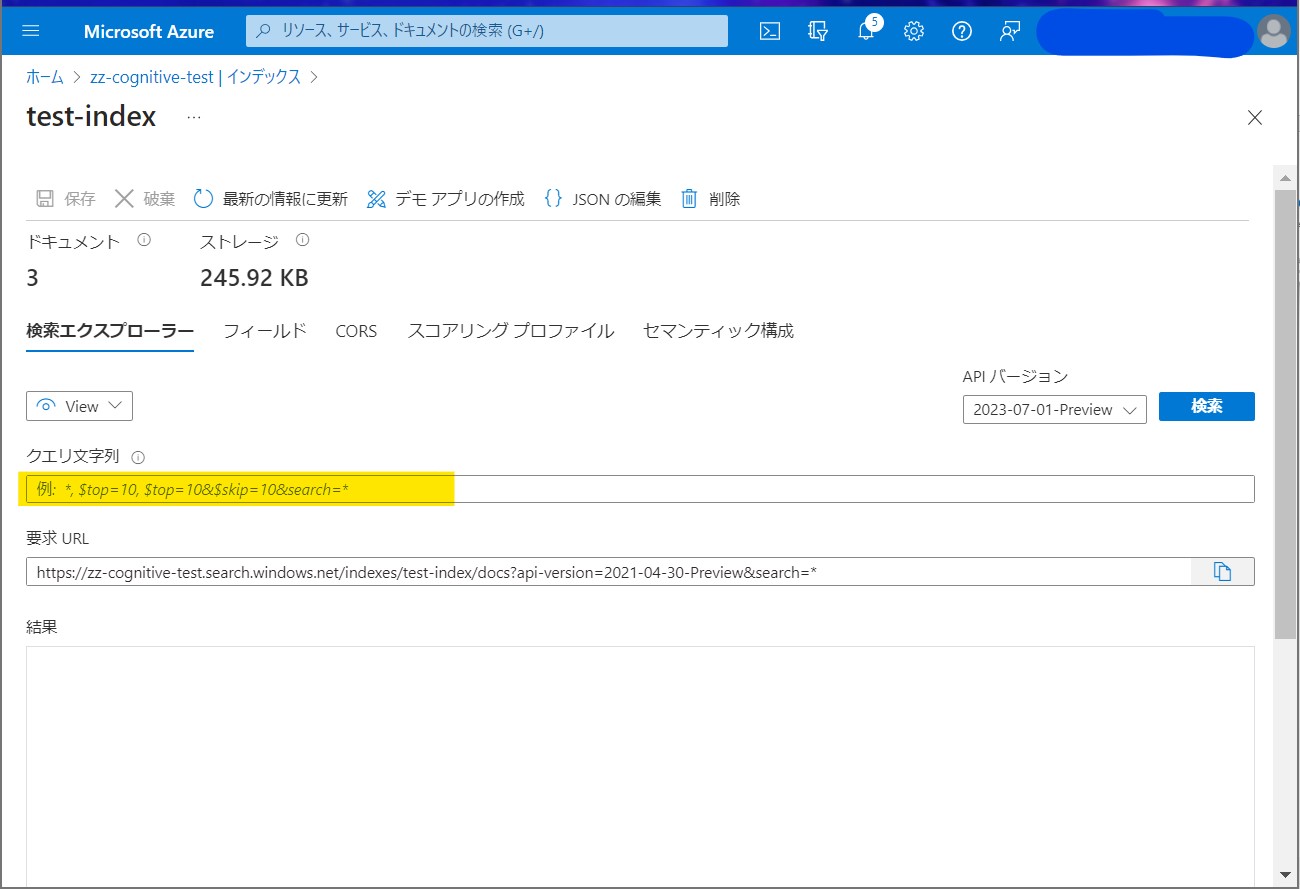The width and height of the screenshot is (1300, 889).
Task: Open the help question mark icon
Action: [961, 31]
